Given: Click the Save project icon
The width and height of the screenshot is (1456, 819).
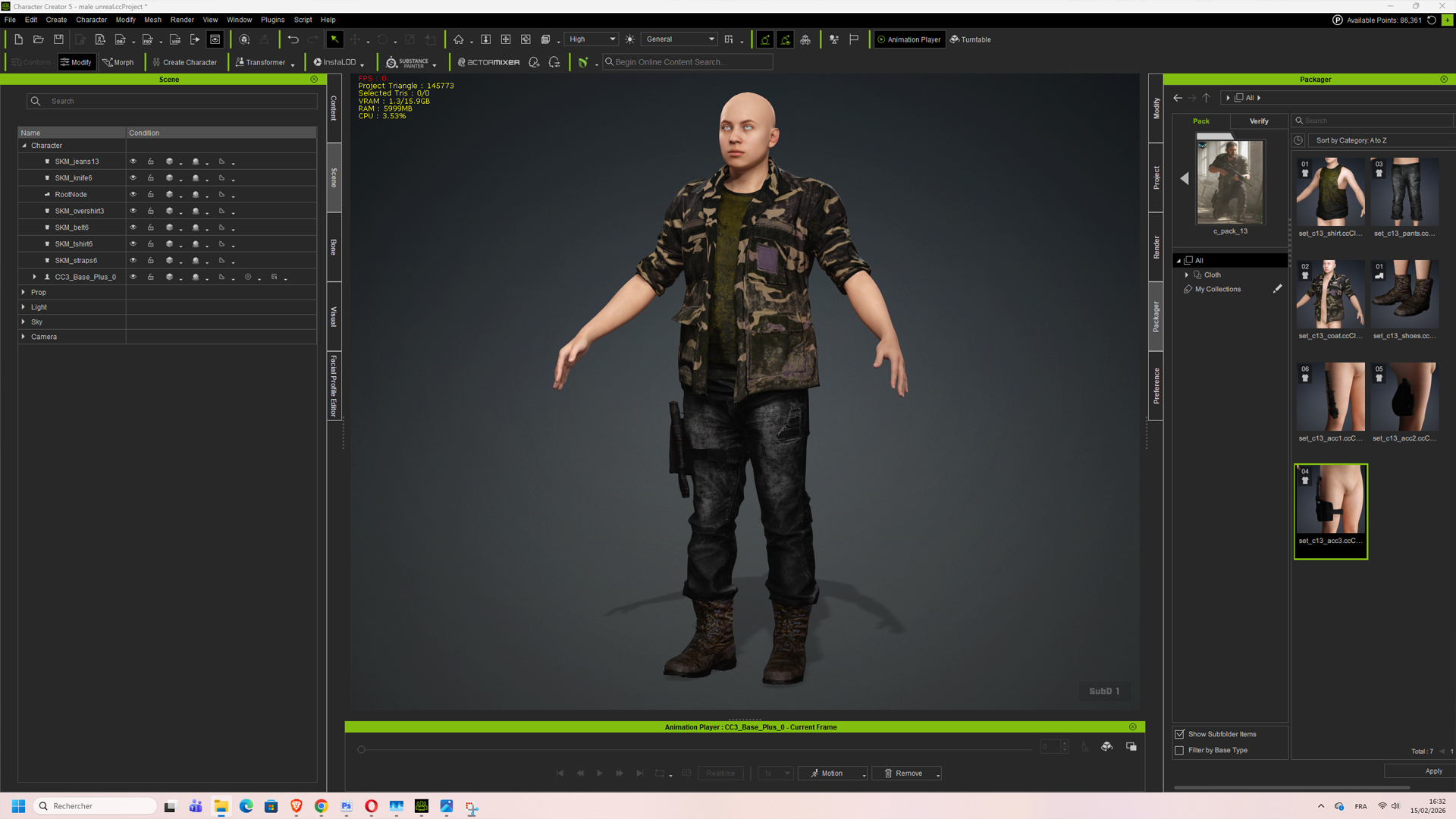Looking at the screenshot, I should pos(58,39).
